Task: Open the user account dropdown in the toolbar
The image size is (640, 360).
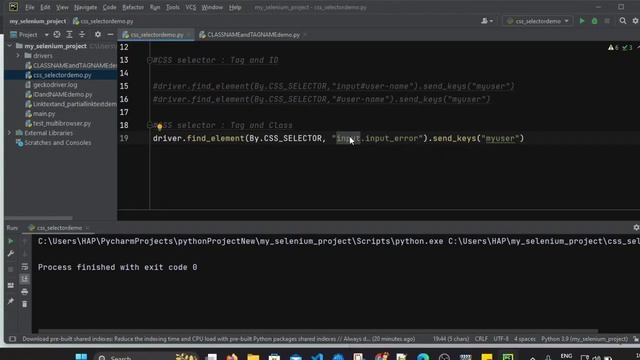Action: coord(487,21)
